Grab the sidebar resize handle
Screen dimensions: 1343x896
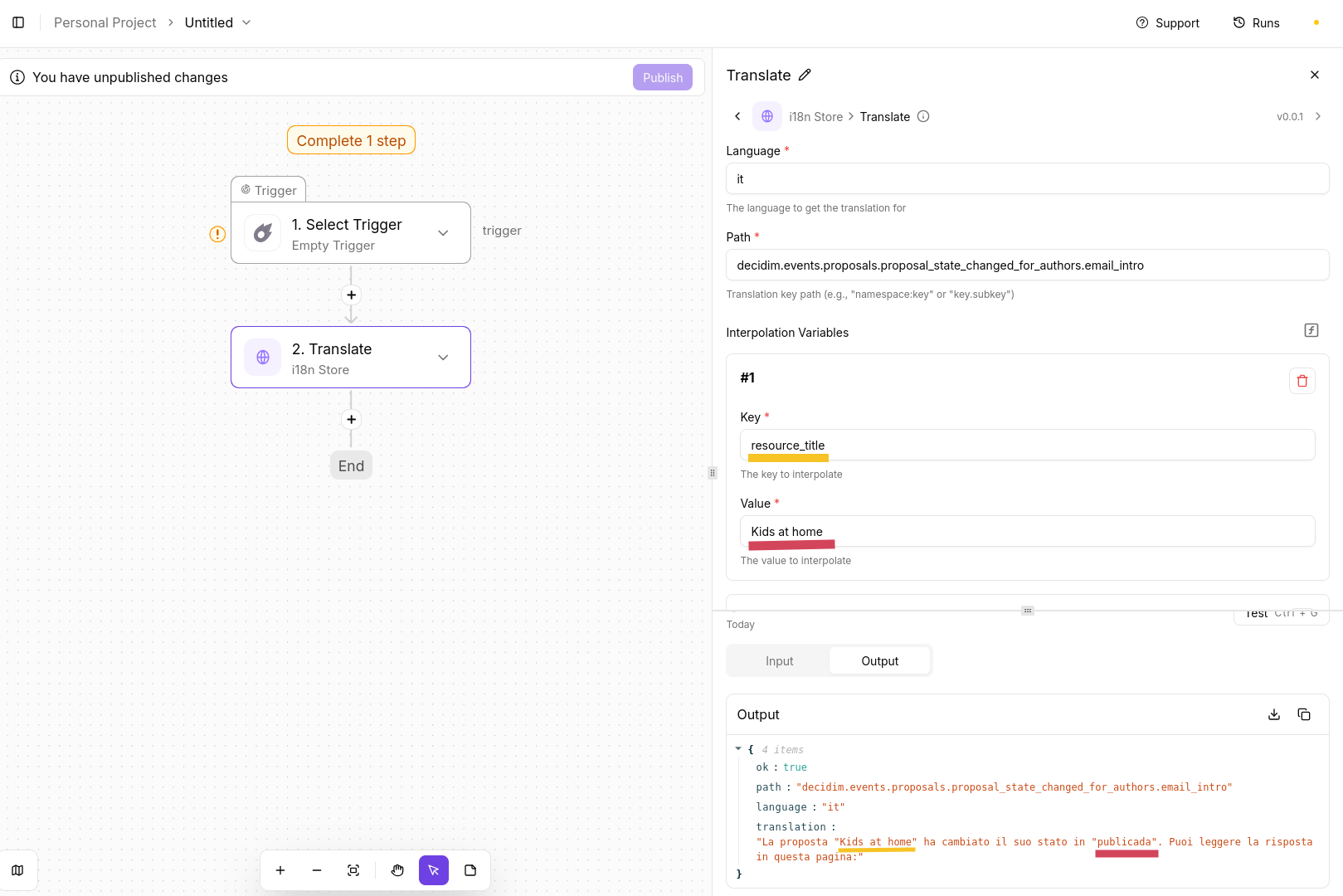tap(713, 473)
